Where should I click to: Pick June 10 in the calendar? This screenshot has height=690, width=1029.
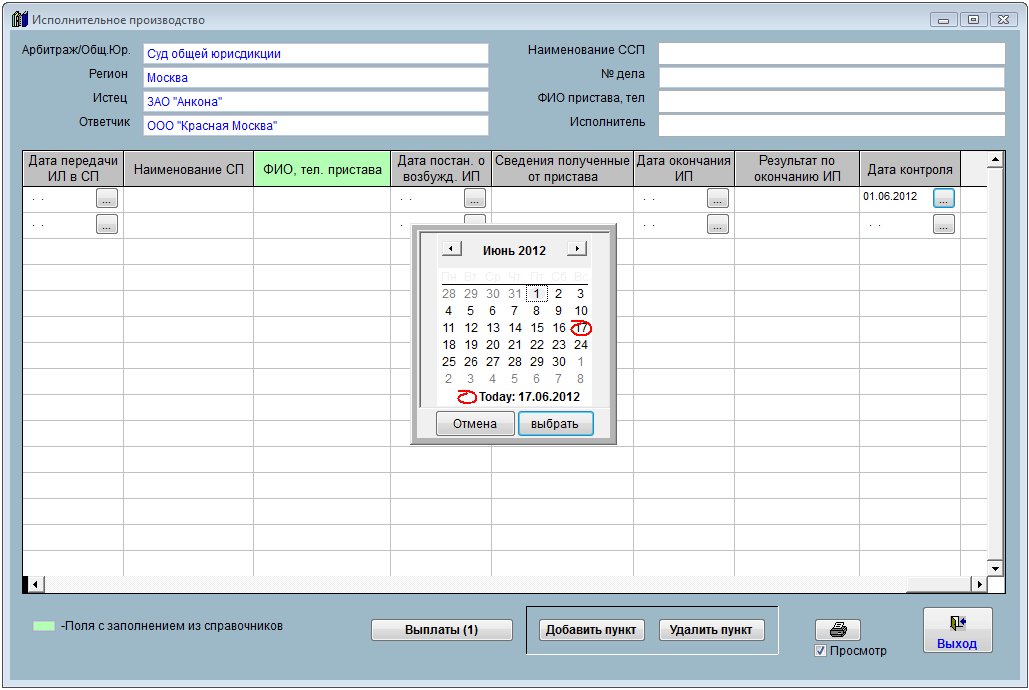pos(581,311)
